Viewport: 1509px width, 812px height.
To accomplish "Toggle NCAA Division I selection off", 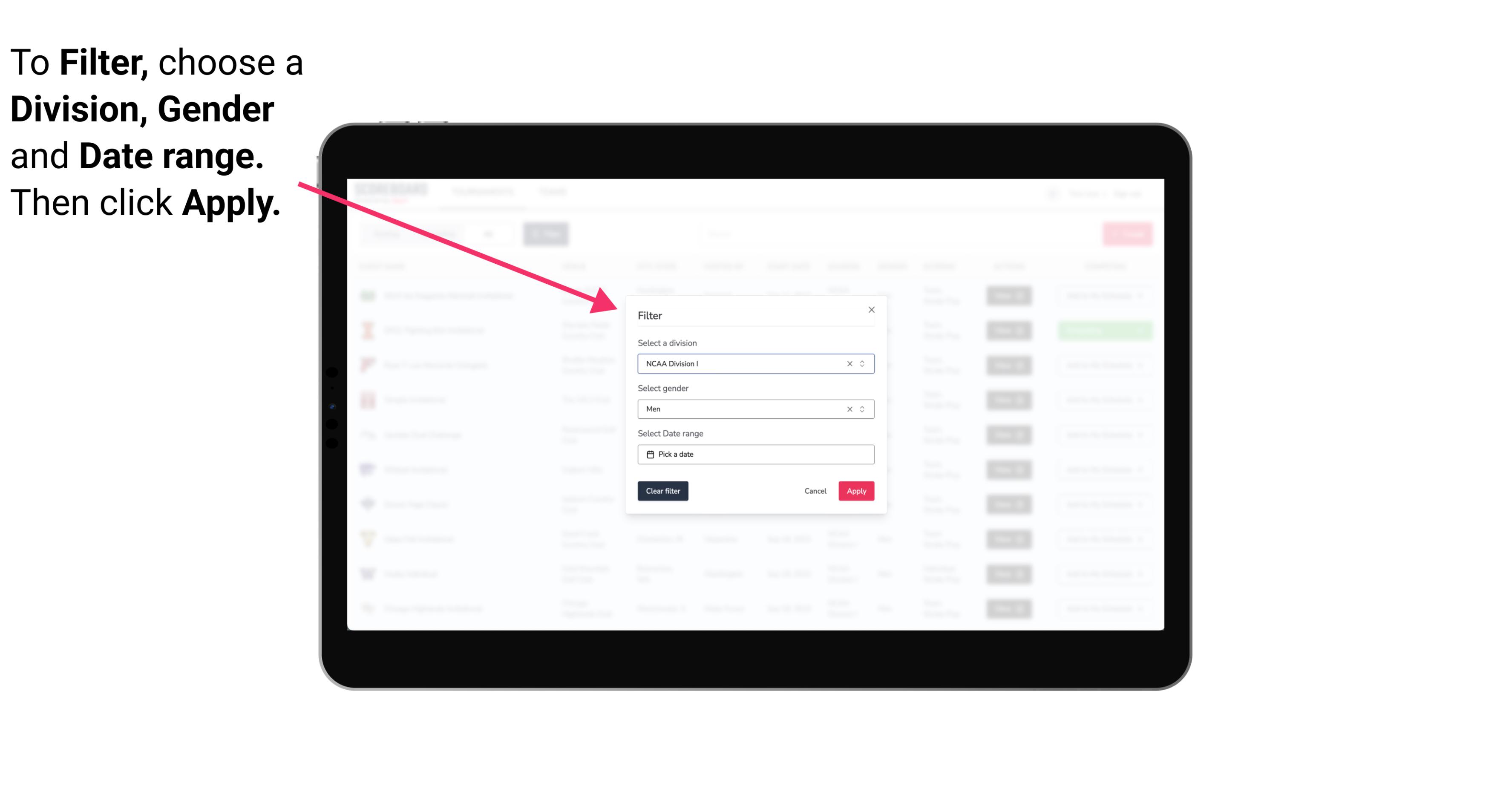I will pos(847,363).
